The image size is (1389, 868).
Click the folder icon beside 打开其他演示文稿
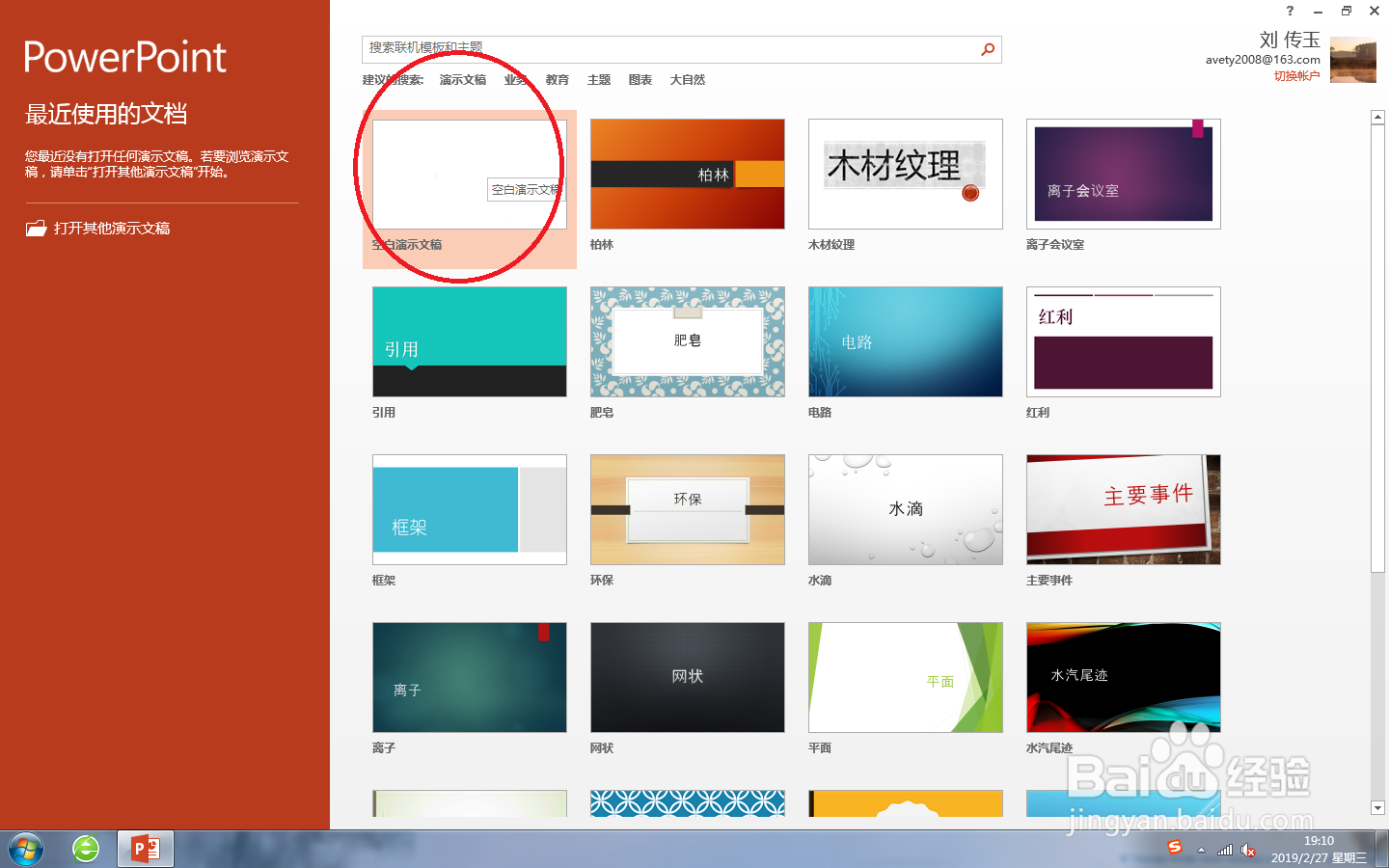coord(36,228)
